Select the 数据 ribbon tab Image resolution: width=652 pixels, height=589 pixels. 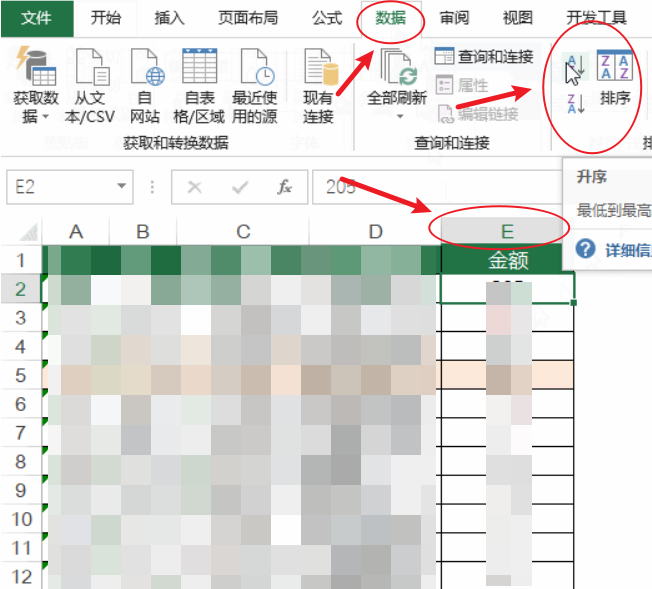pos(390,18)
